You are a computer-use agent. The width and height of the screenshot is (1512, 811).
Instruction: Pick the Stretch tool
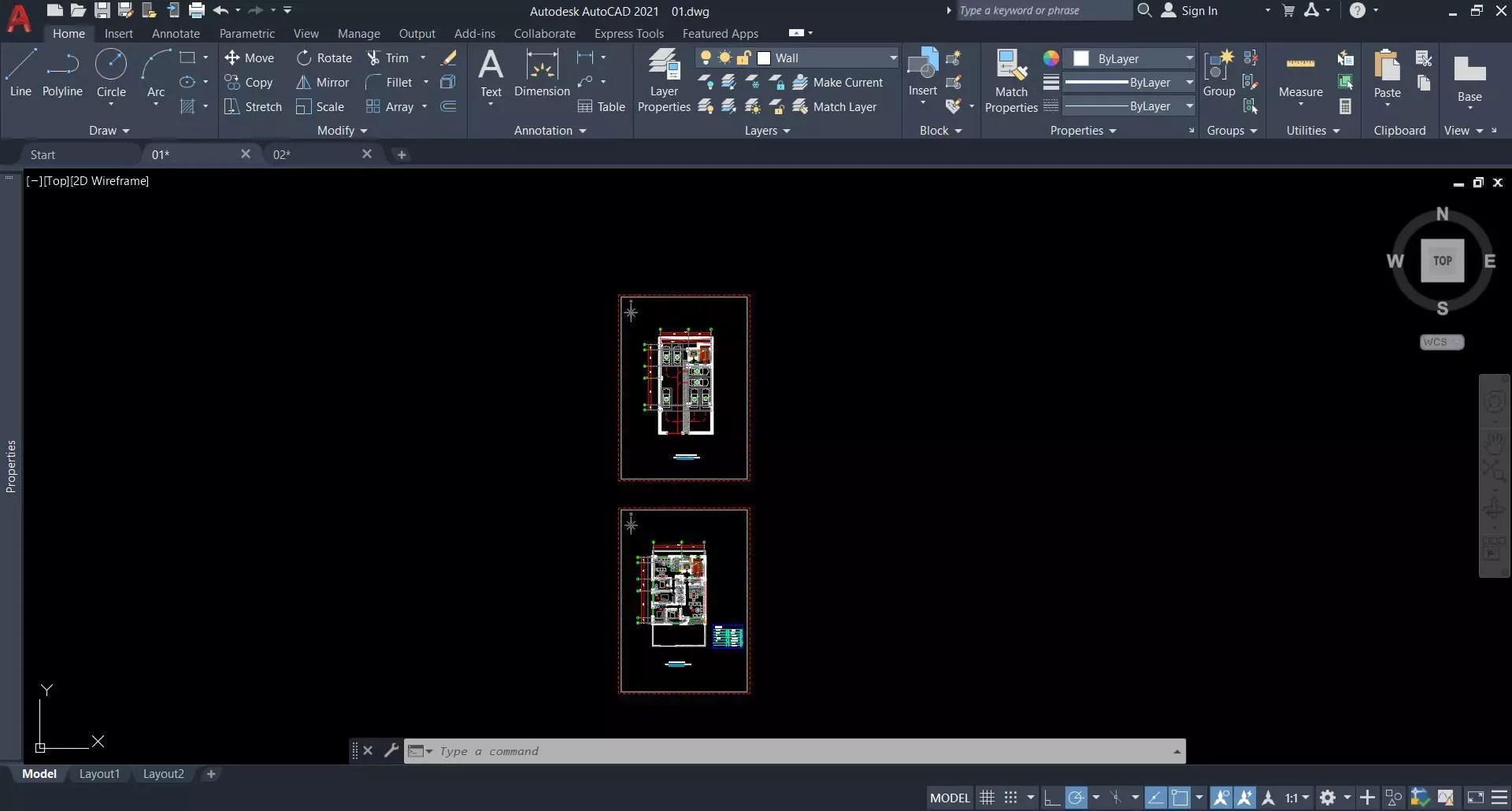[x=253, y=106]
